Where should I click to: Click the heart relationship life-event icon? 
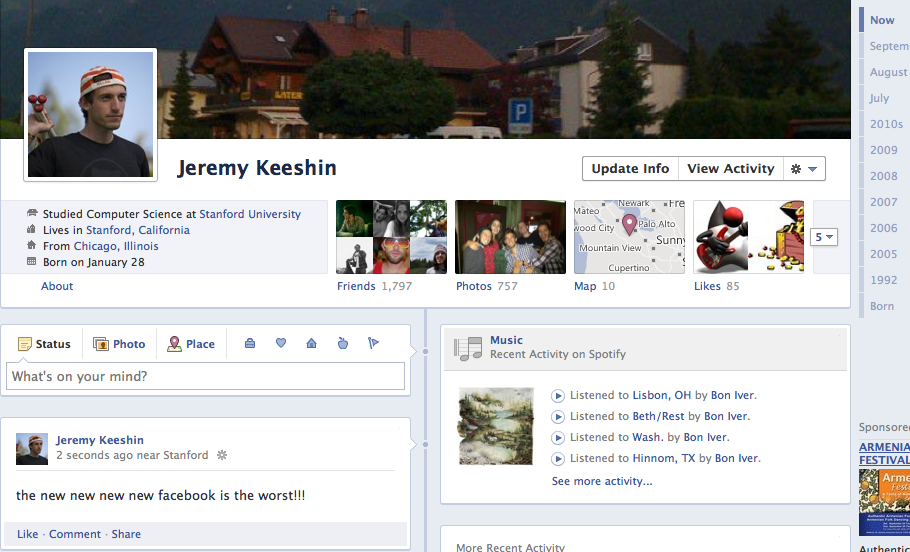point(281,344)
